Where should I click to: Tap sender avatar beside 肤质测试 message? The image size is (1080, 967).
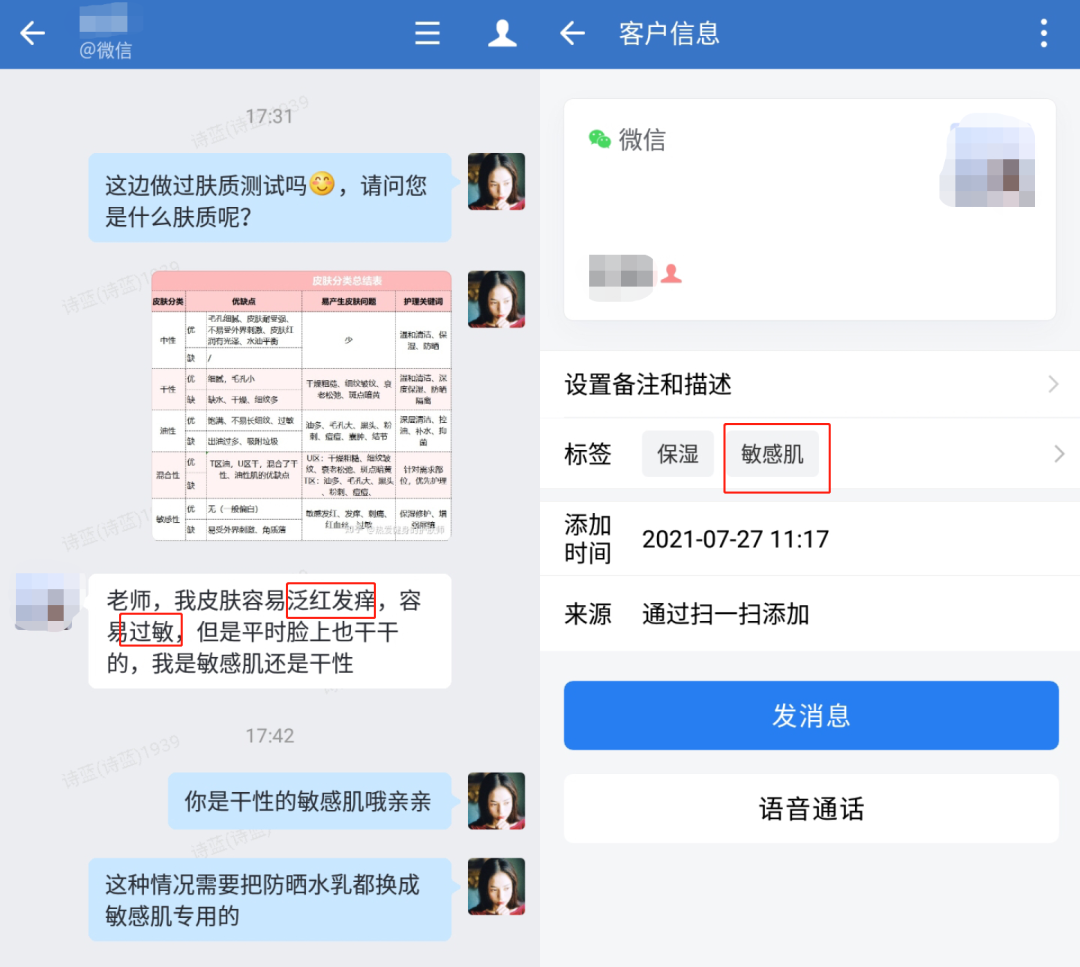[x=496, y=181]
